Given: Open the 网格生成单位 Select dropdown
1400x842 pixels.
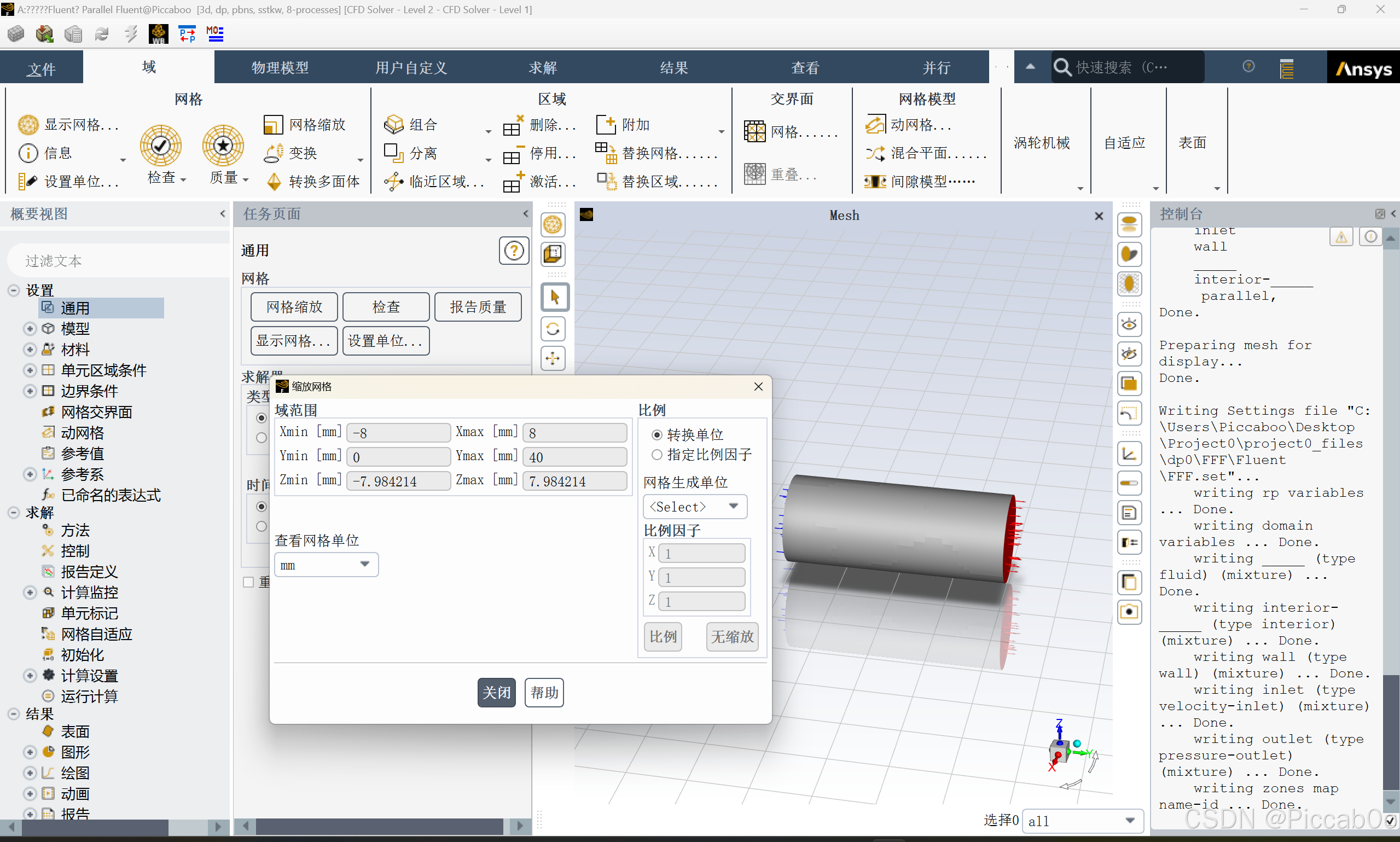Looking at the screenshot, I should (694, 507).
